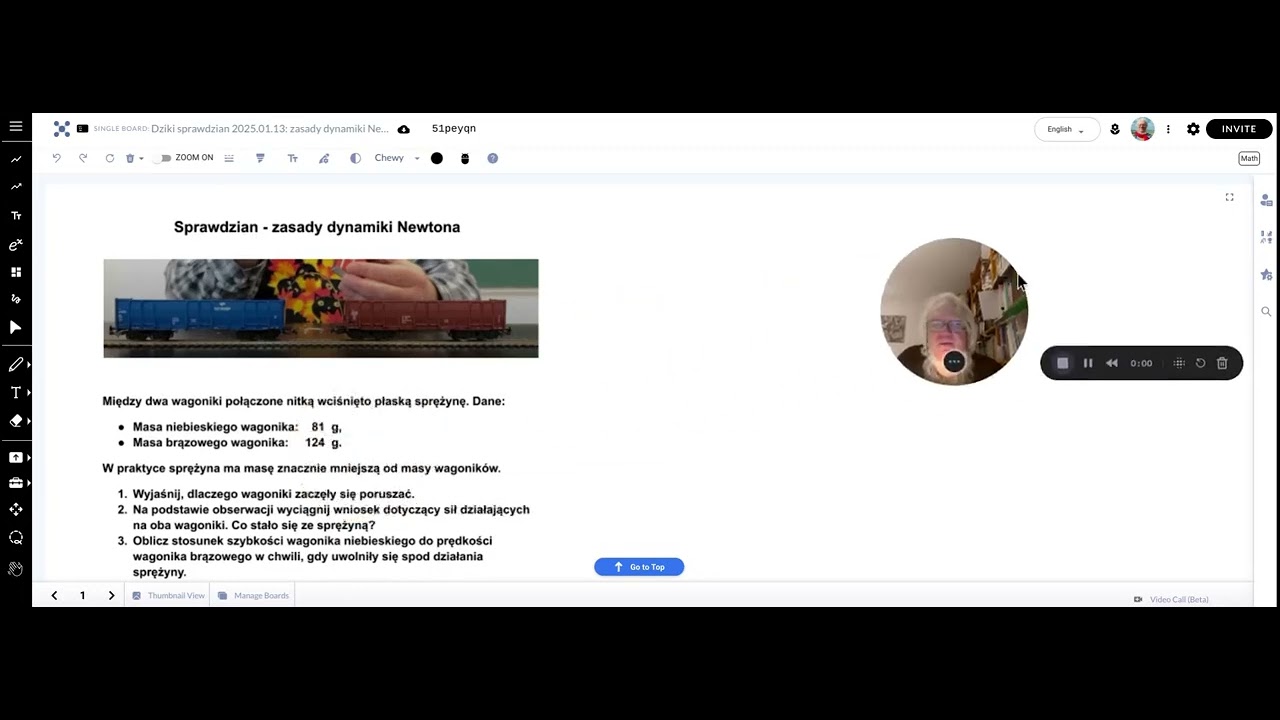
Task: Open the three-dot more options menu
Action: pos(1168,129)
